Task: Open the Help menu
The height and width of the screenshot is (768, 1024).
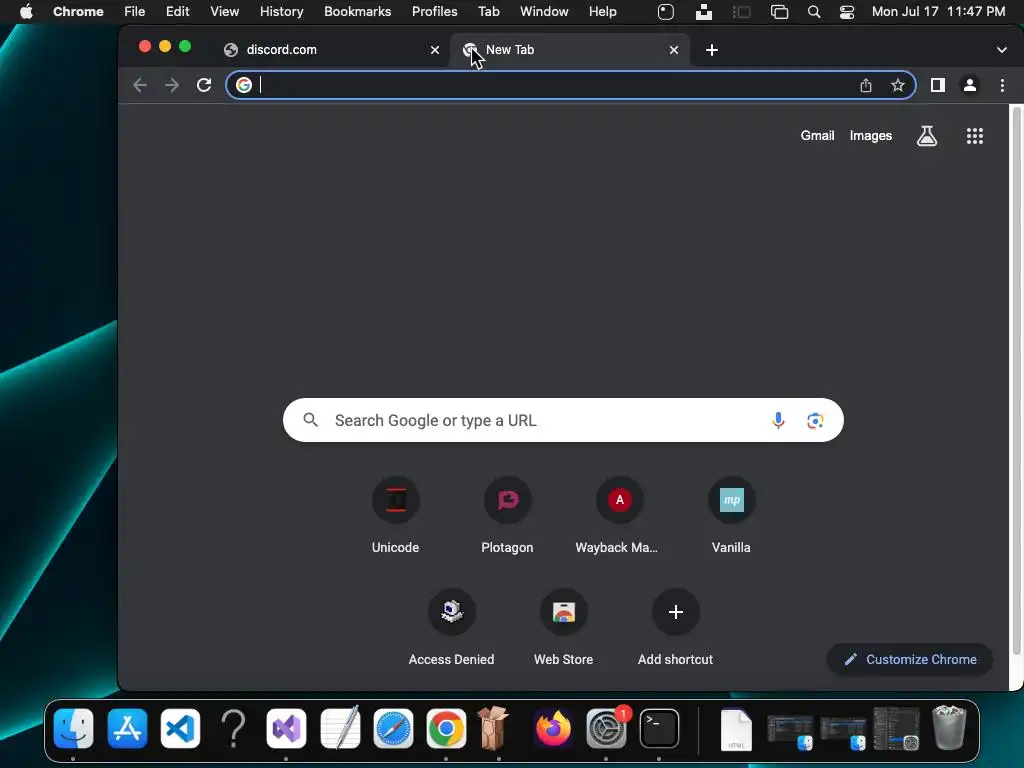Action: 603,12
